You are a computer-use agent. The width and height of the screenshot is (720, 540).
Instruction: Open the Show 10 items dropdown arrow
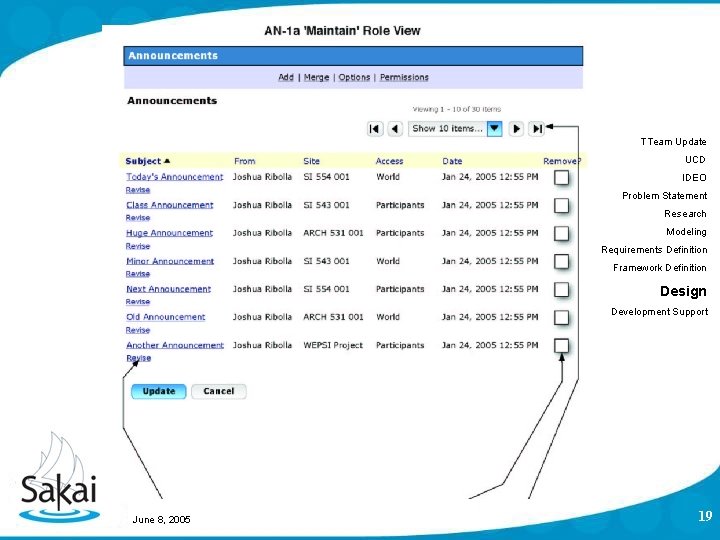(495, 129)
